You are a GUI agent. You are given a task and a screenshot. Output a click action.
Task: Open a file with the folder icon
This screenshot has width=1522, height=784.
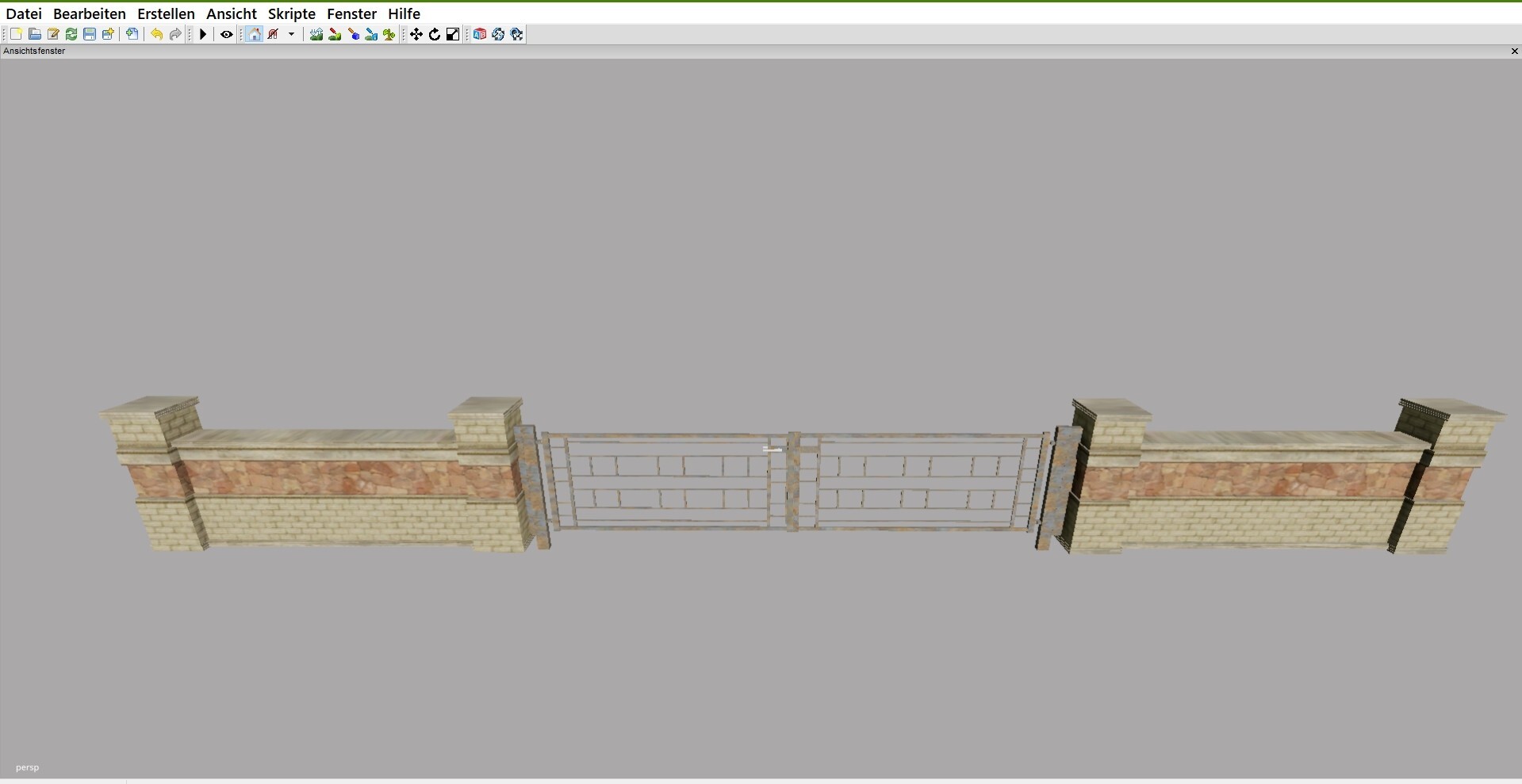(x=34, y=34)
